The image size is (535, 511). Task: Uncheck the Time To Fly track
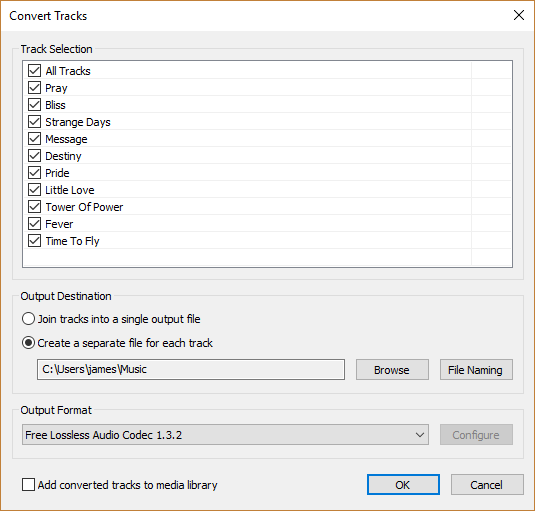tap(34, 241)
